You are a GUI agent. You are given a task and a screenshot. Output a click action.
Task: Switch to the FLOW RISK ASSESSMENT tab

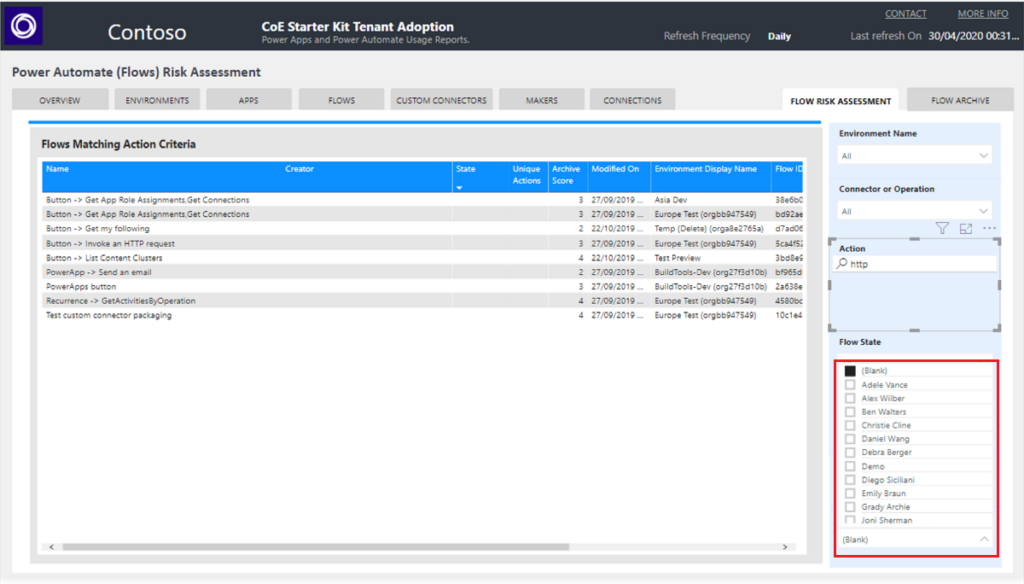point(840,99)
